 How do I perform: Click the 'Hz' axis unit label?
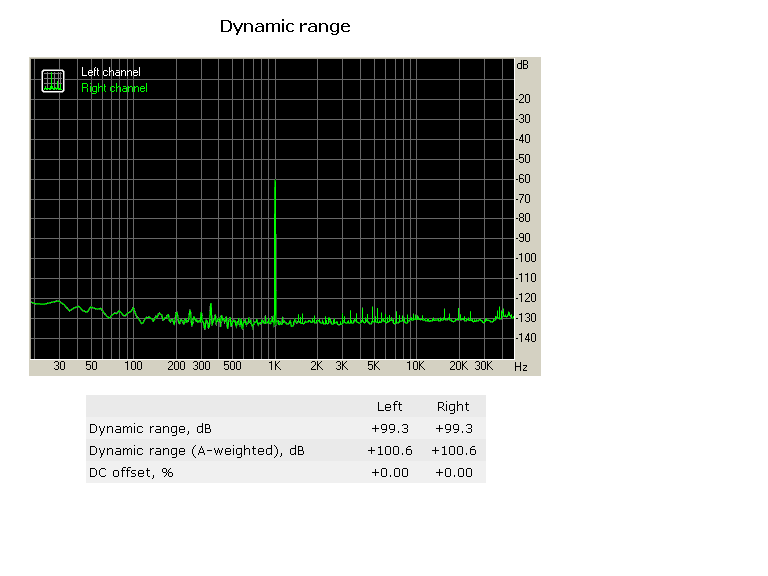[521, 367]
